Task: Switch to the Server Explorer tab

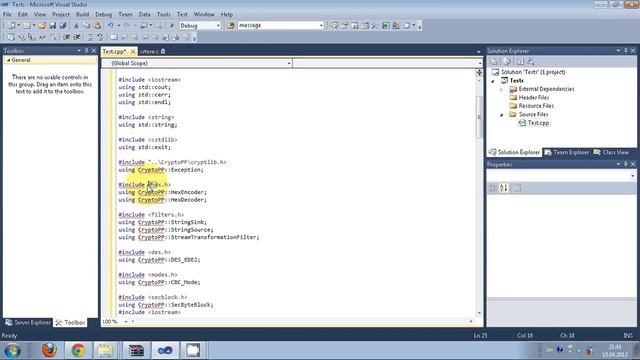Action: pyautogui.click(x=28, y=322)
